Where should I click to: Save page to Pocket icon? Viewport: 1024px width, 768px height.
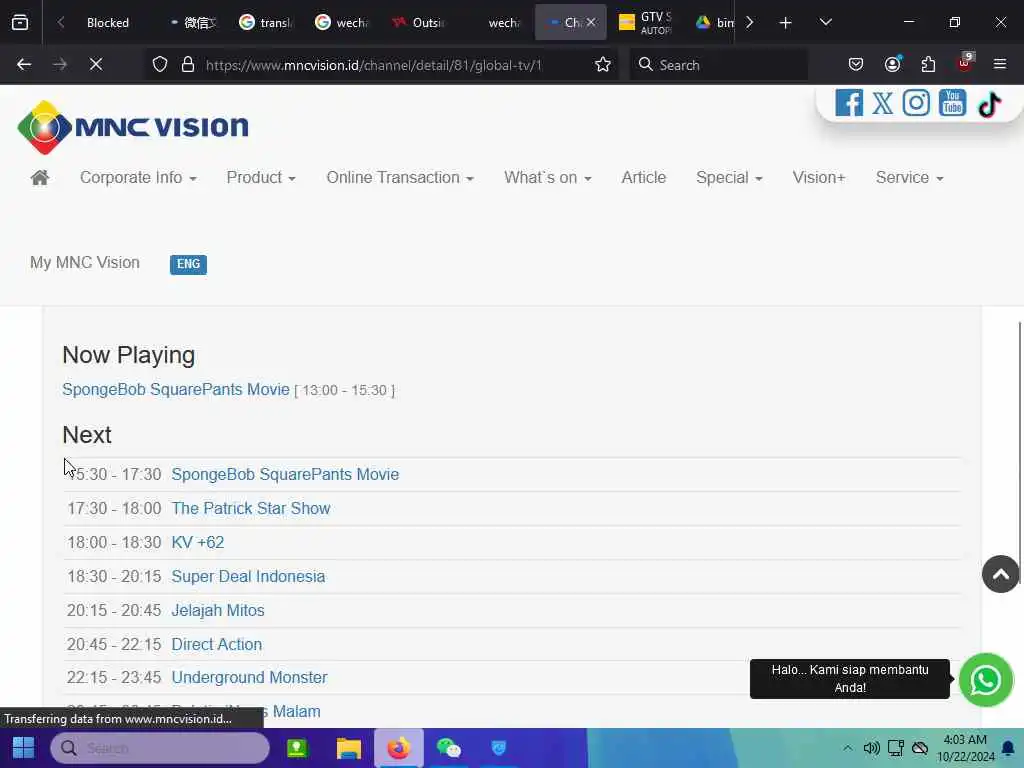click(x=856, y=65)
